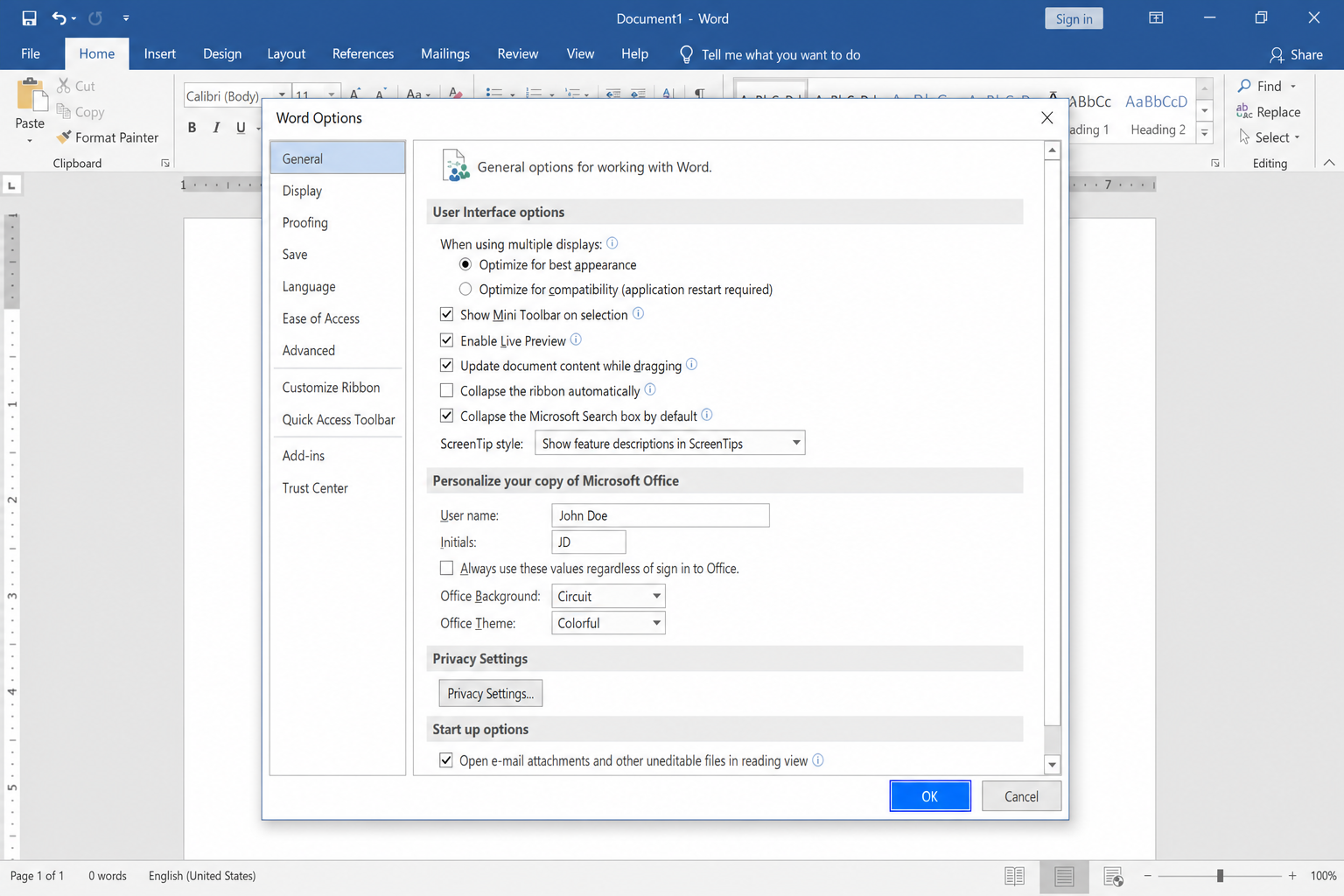Expand the Find dropdown arrow
This screenshot has width=1344, height=896.
coord(1293,86)
